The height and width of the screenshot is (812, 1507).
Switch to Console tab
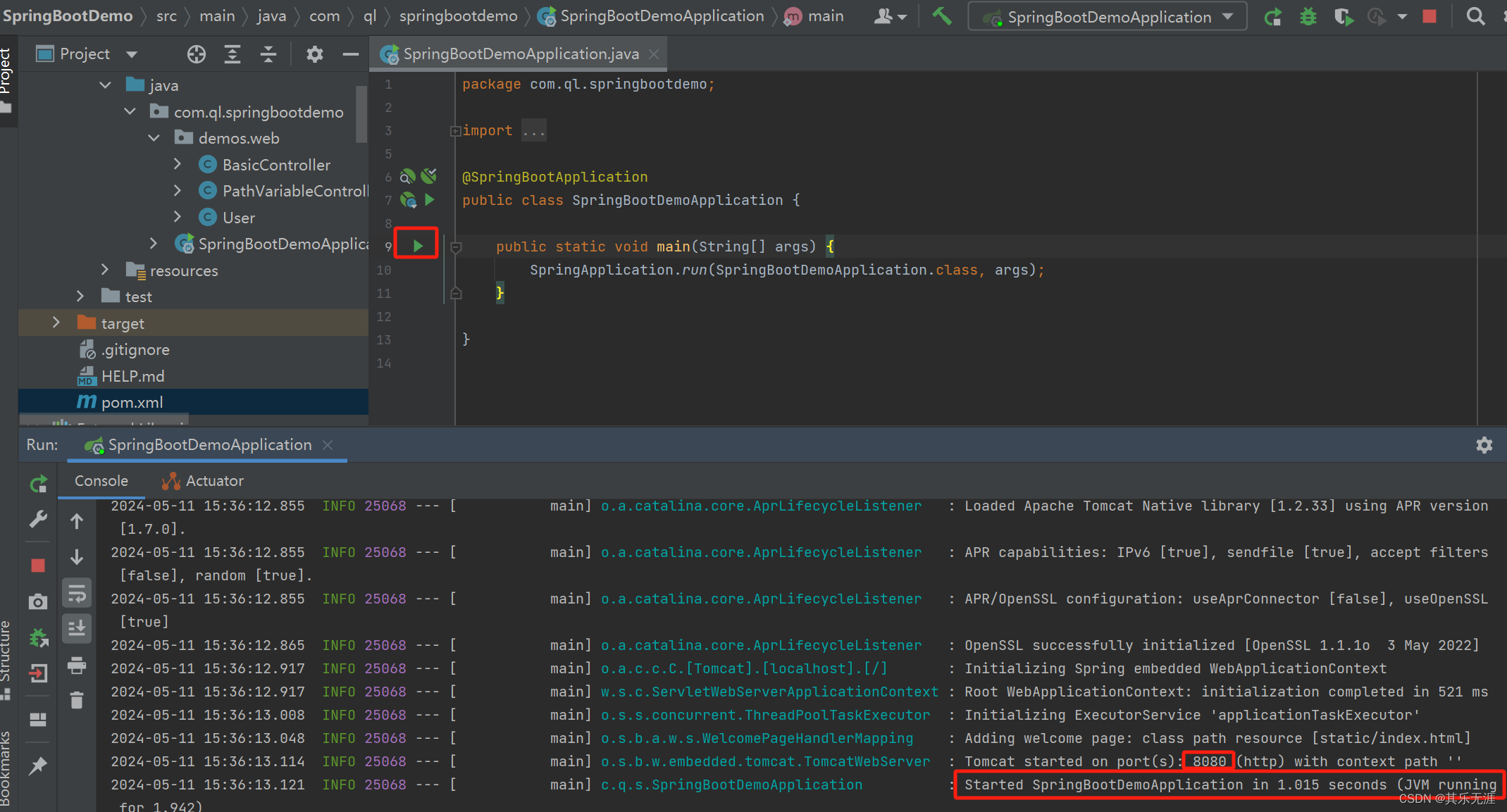[101, 481]
